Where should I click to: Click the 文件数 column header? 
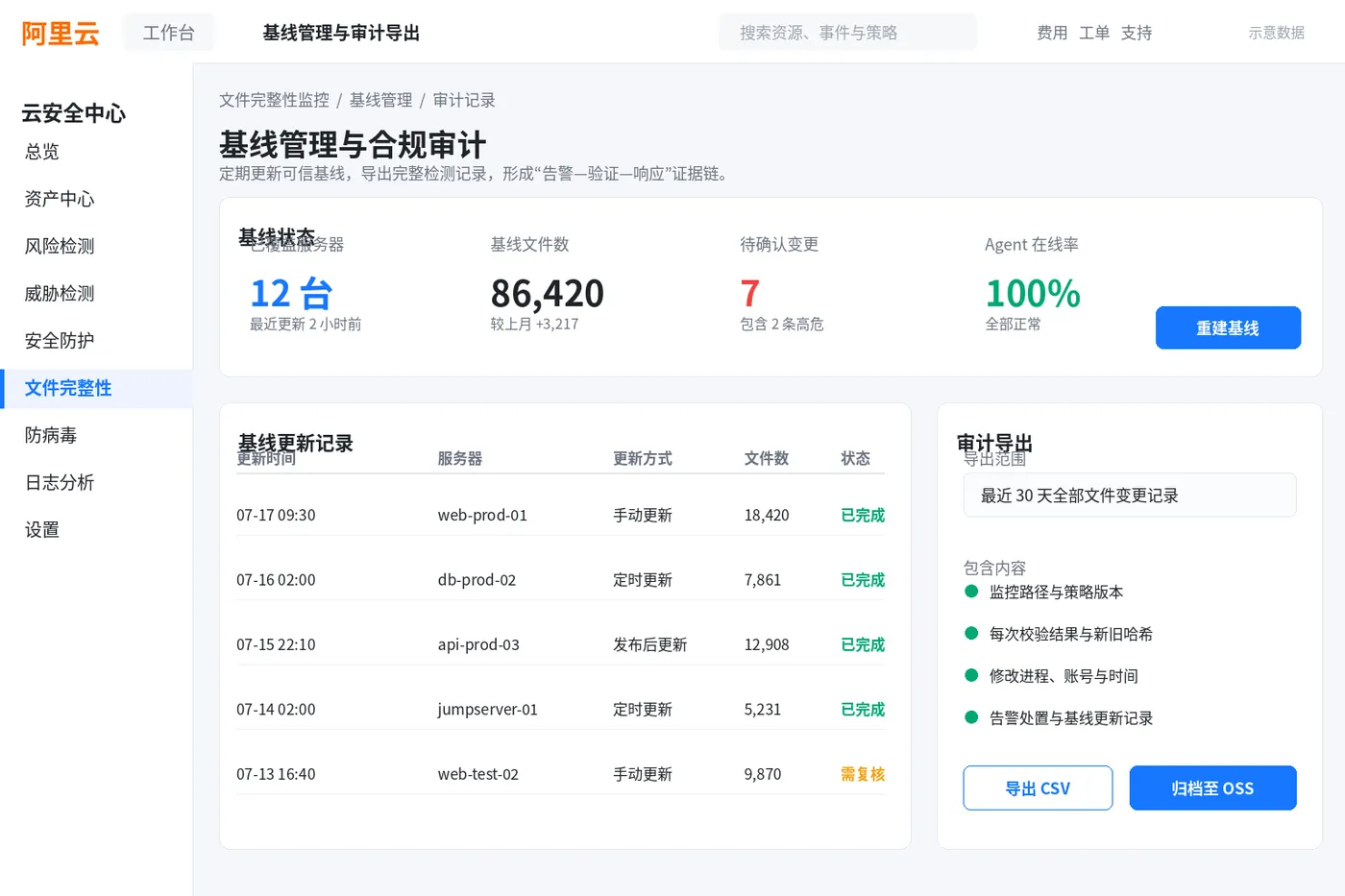767,458
